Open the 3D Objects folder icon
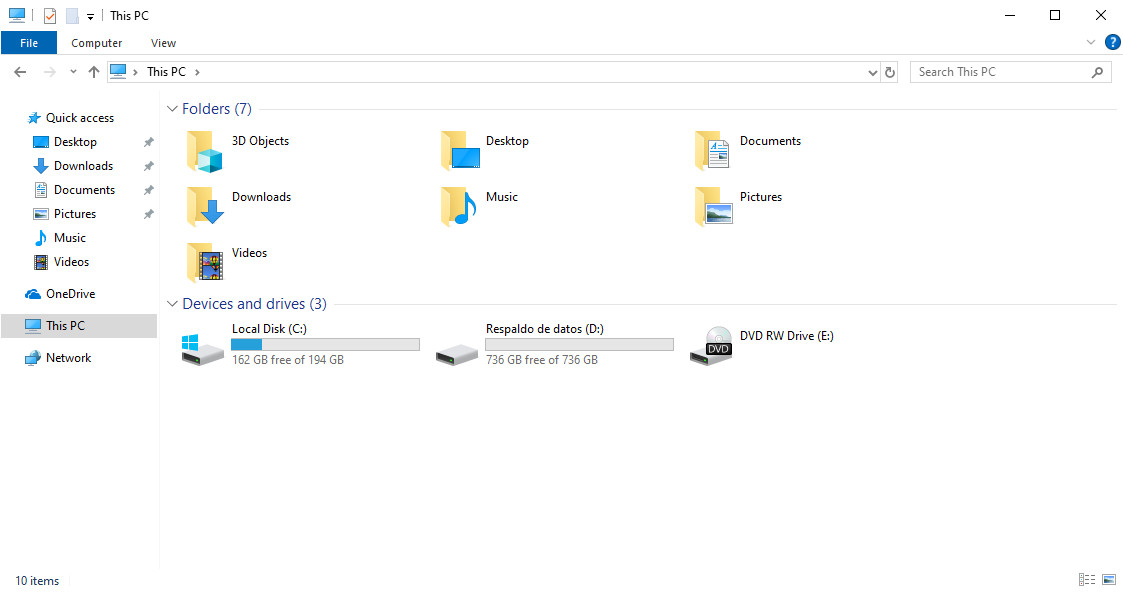 [x=205, y=151]
